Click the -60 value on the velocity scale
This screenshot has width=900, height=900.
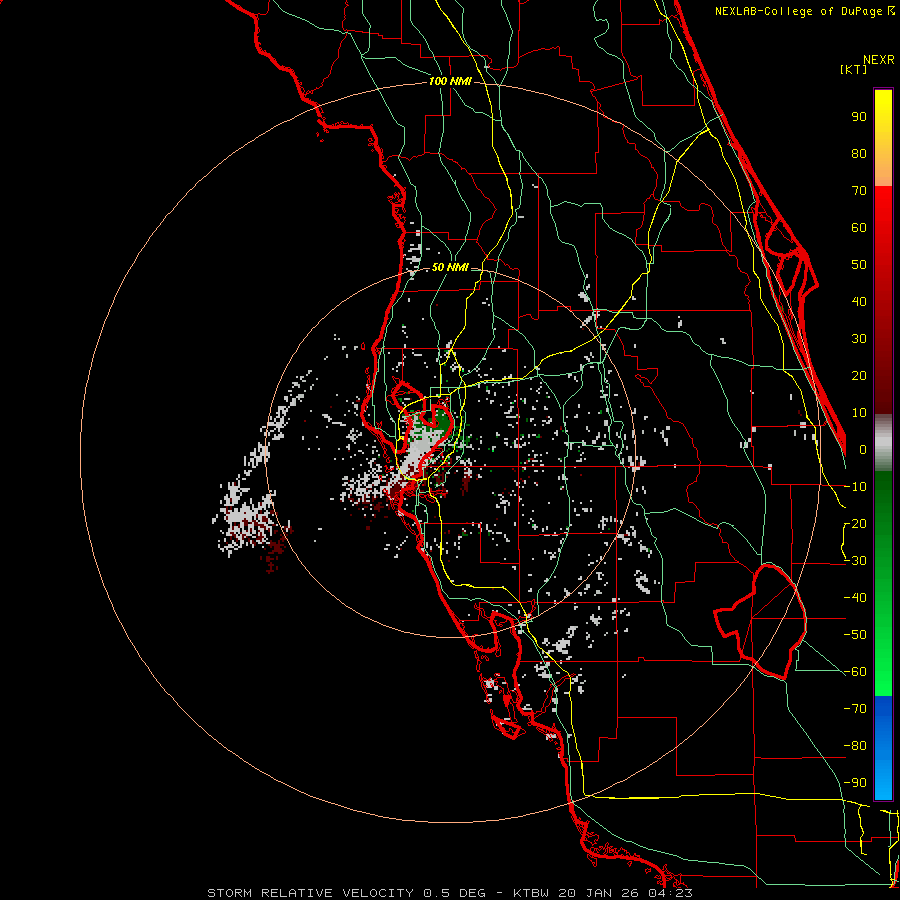point(855,672)
